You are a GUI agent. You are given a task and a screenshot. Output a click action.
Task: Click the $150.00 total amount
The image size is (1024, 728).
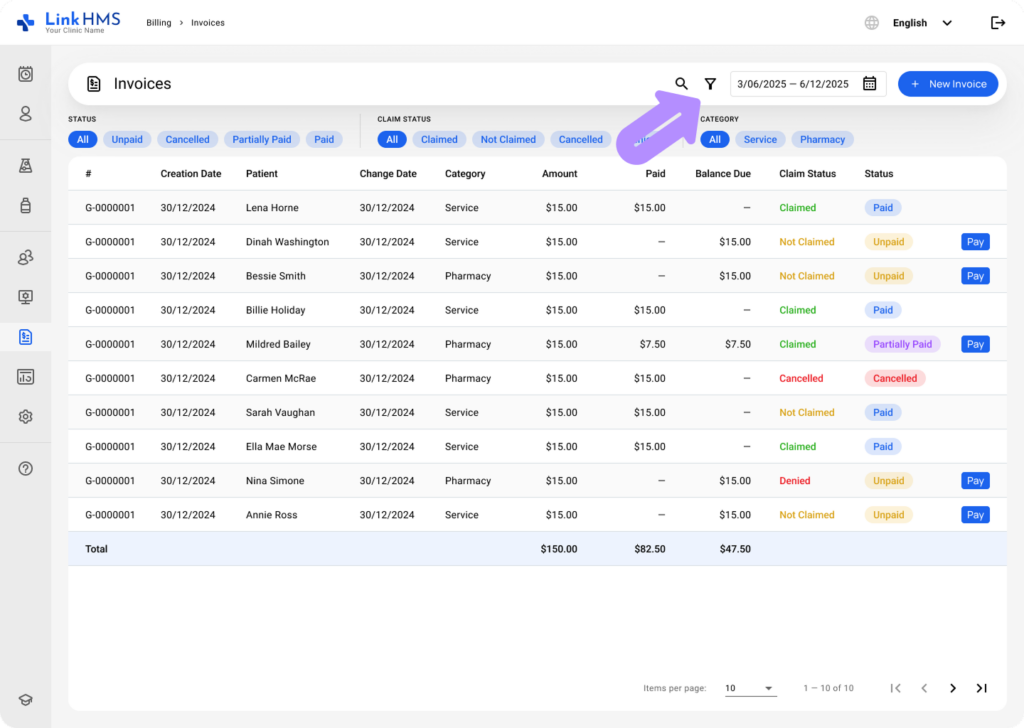coord(559,549)
